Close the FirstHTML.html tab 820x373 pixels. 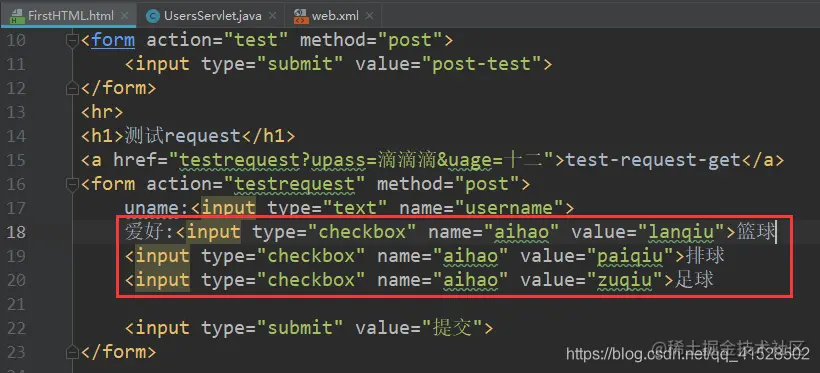[x=124, y=16]
